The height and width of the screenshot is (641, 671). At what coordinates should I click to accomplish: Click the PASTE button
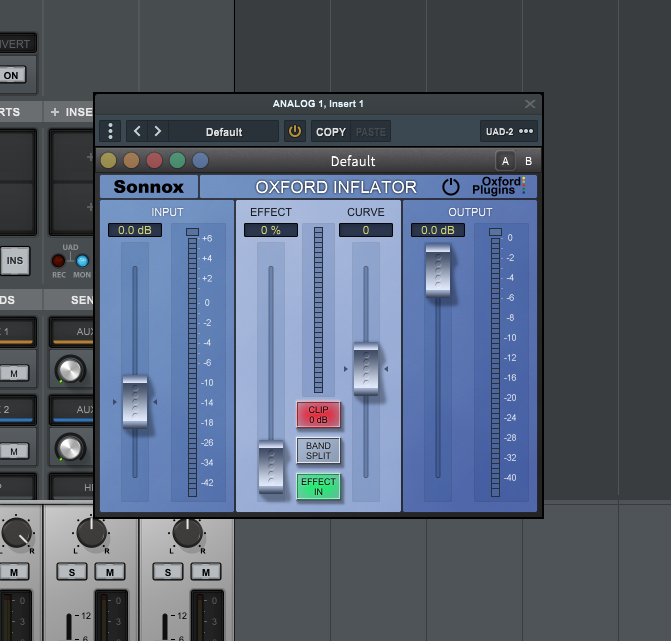[x=371, y=132]
